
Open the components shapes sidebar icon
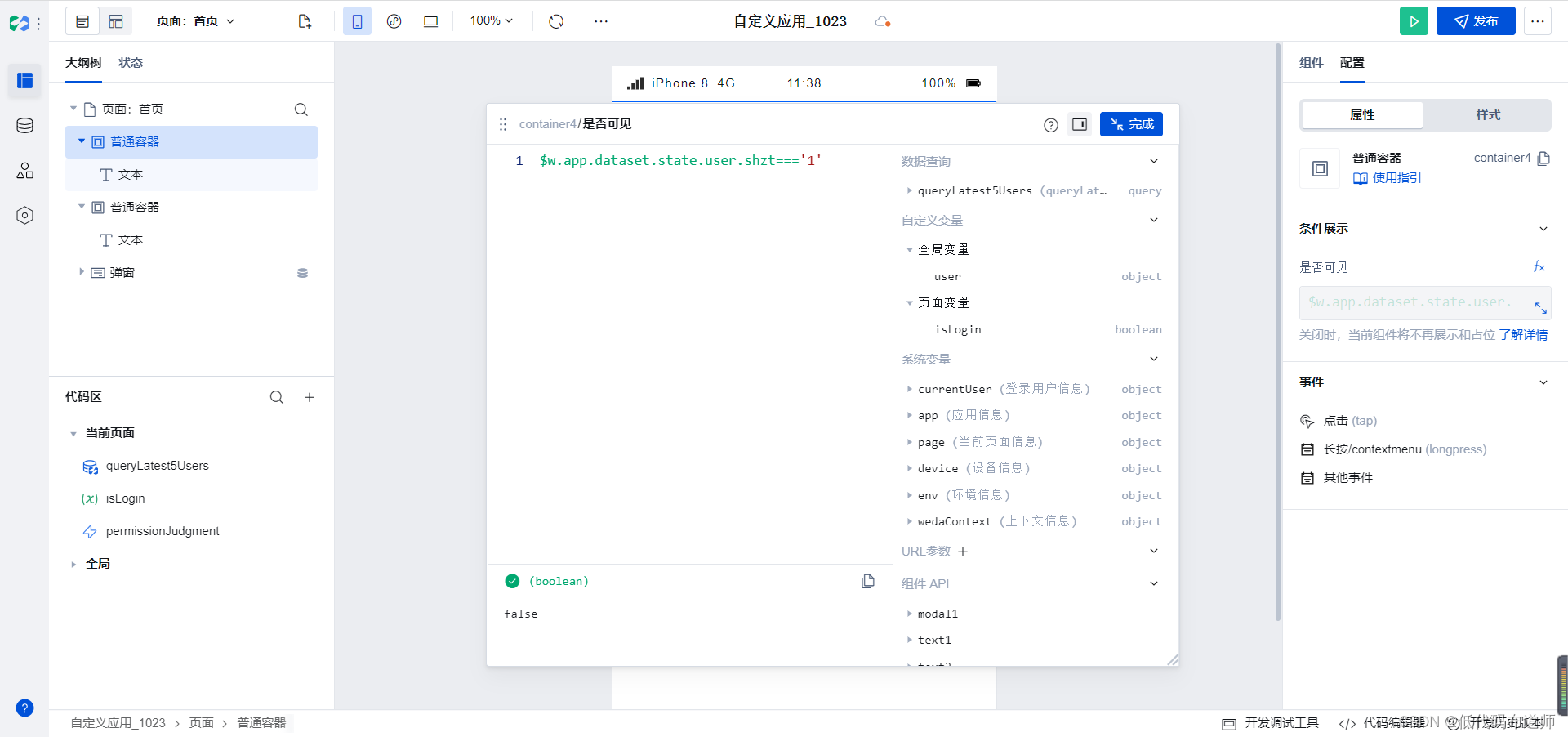click(x=24, y=170)
